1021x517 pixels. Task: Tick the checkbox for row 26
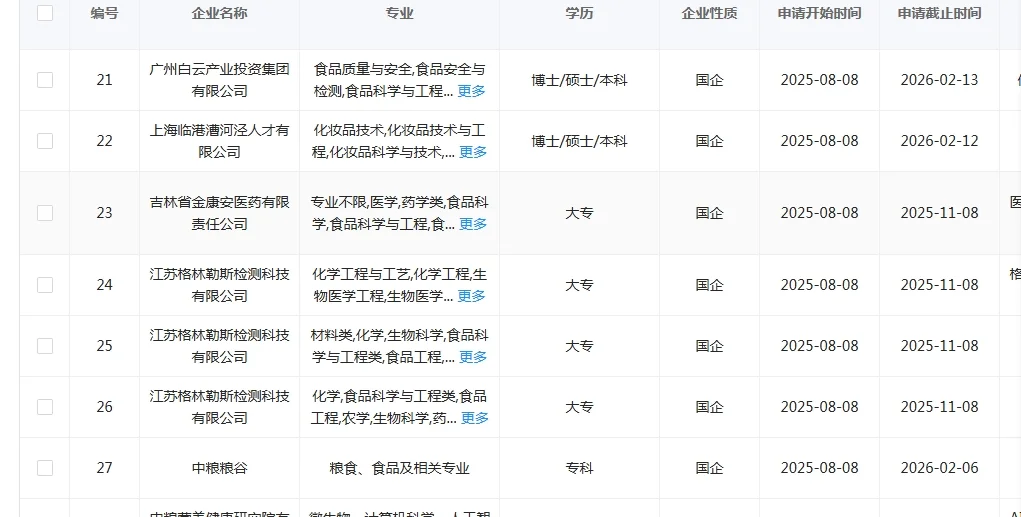45,407
